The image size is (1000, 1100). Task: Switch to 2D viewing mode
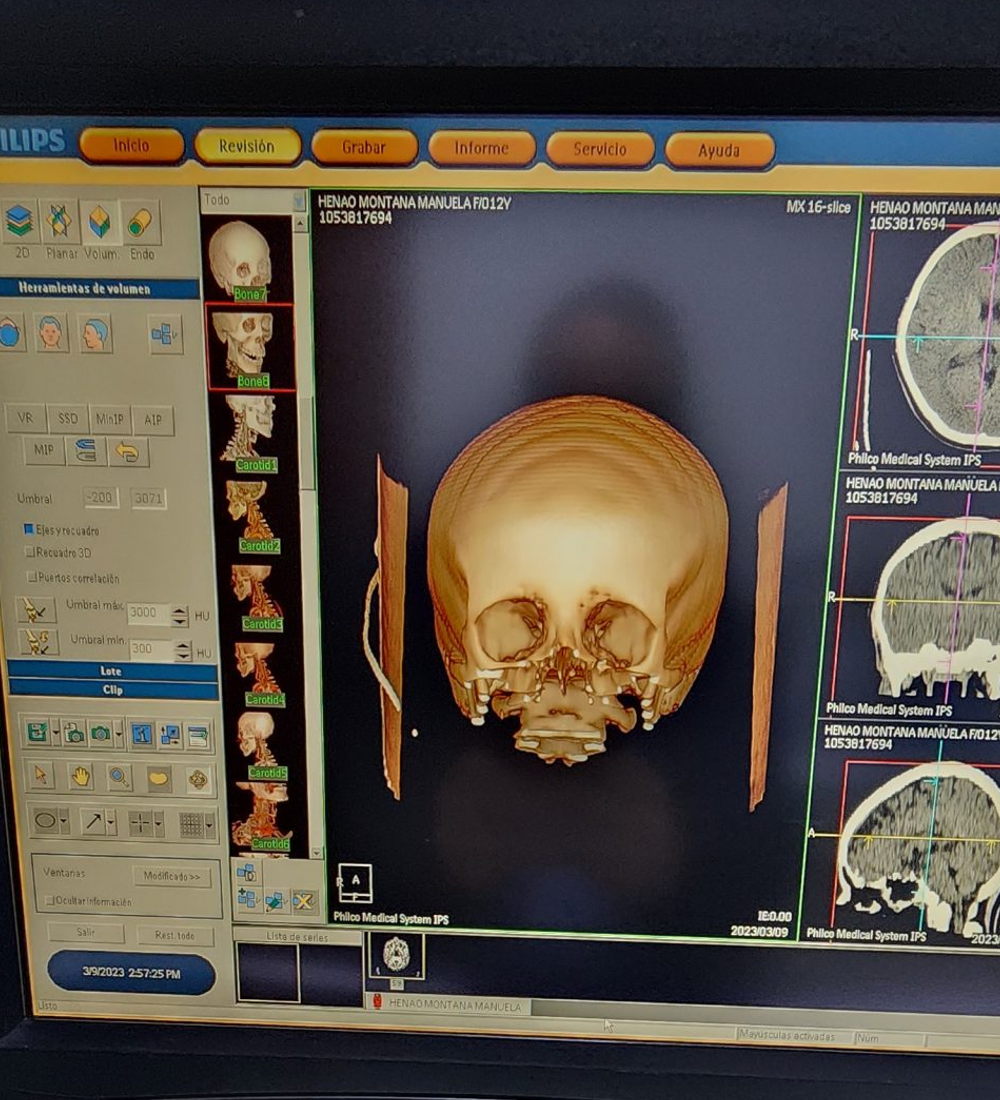coord(20,222)
